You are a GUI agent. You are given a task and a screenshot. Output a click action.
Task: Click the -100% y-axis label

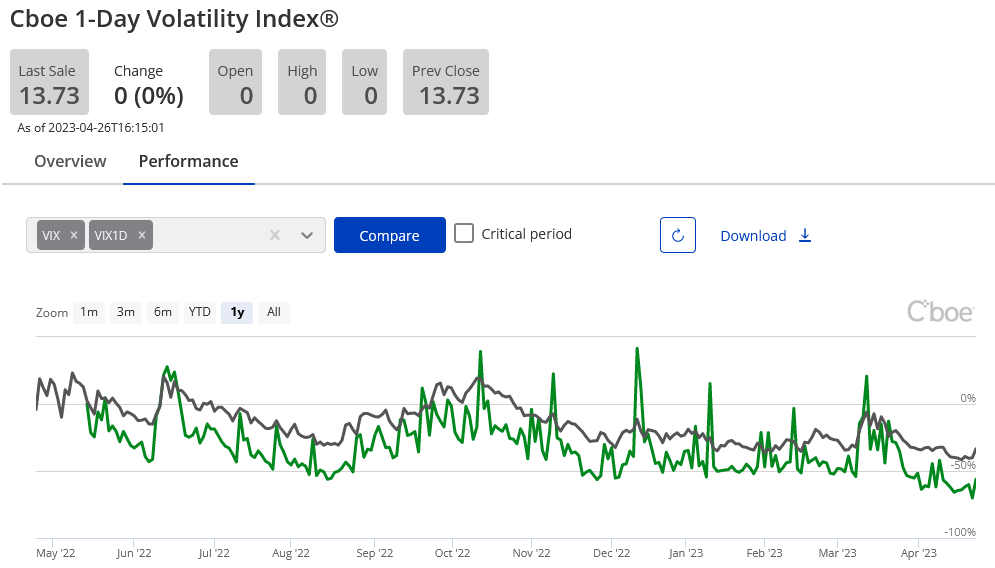click(x=960, y=532)
